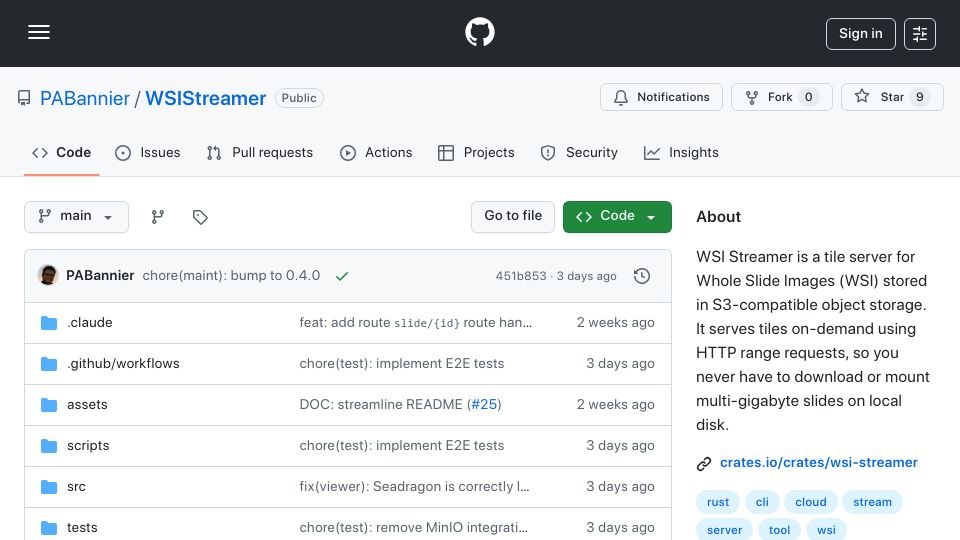Open the .claude folder
The height and width of the screenshot is (540, 960).
tap(90, 323)
